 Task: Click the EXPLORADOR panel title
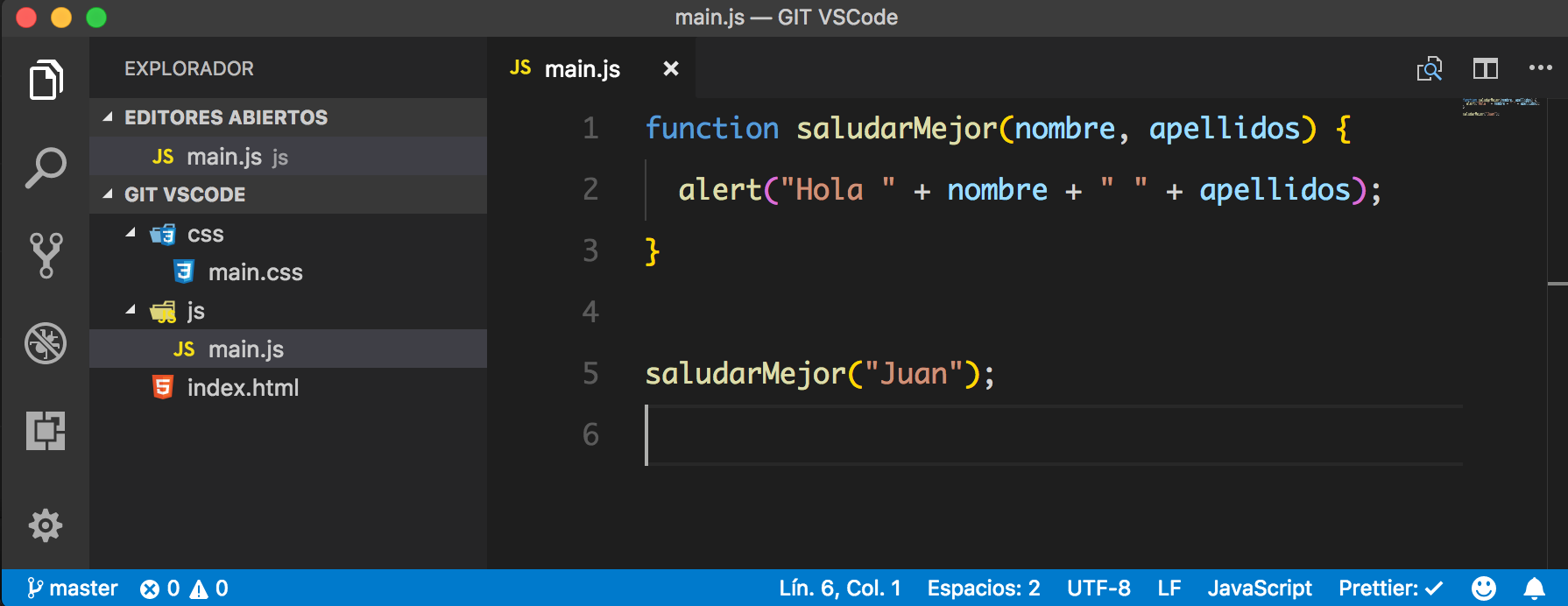(x=189, y=68)
